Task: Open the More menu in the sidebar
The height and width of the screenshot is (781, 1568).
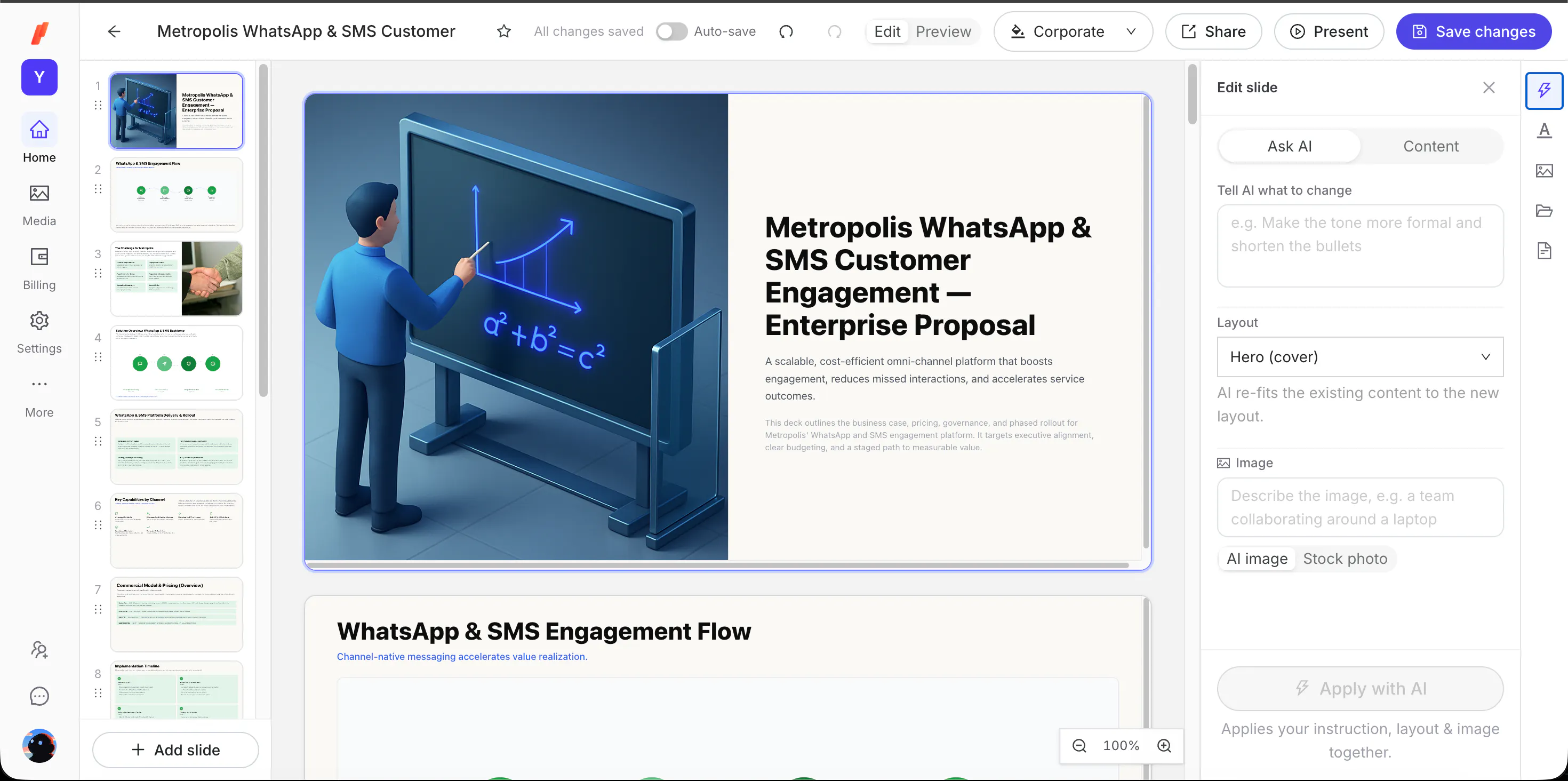Action: point(39,396)
